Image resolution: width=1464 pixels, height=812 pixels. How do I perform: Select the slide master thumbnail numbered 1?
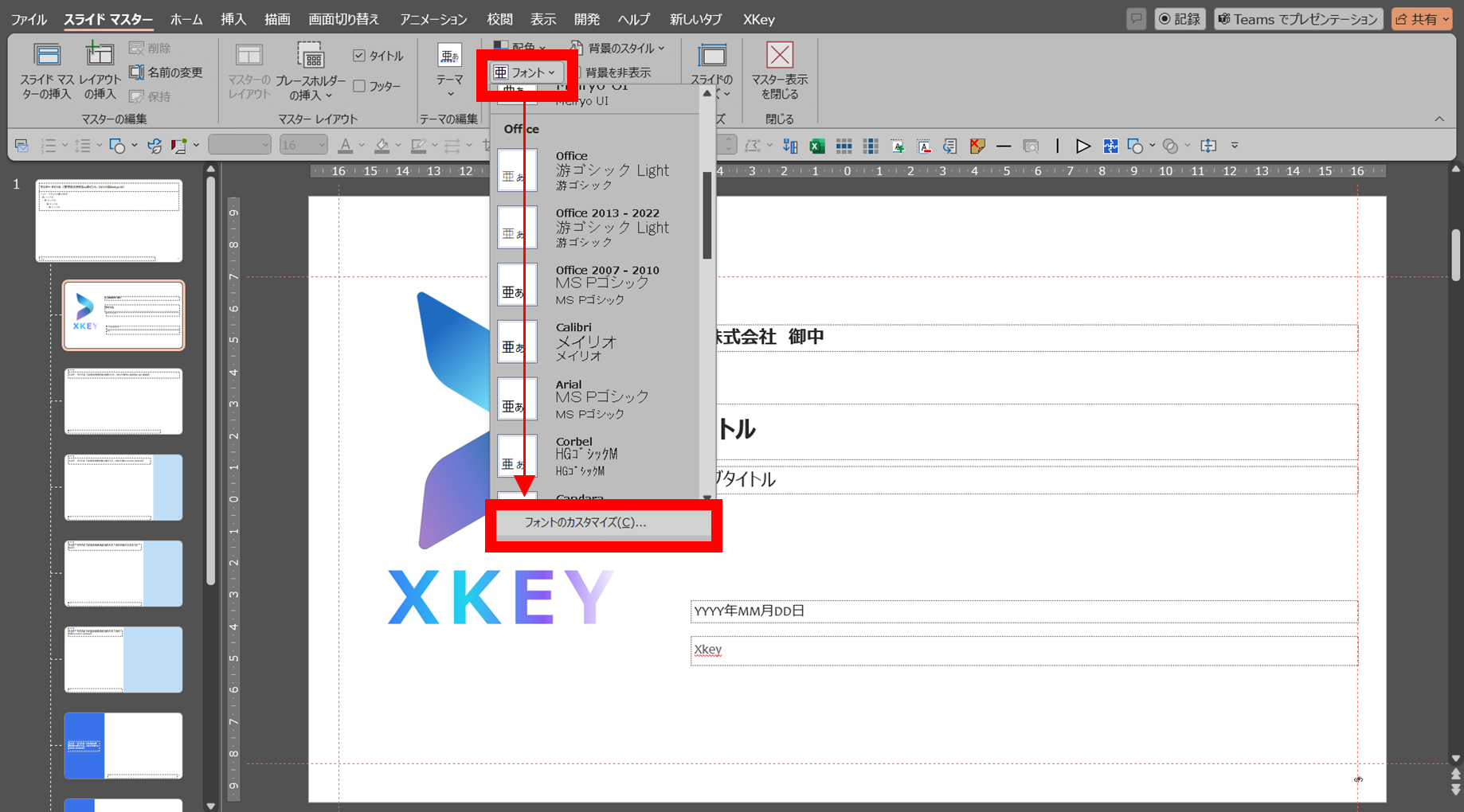click(108, 221)
